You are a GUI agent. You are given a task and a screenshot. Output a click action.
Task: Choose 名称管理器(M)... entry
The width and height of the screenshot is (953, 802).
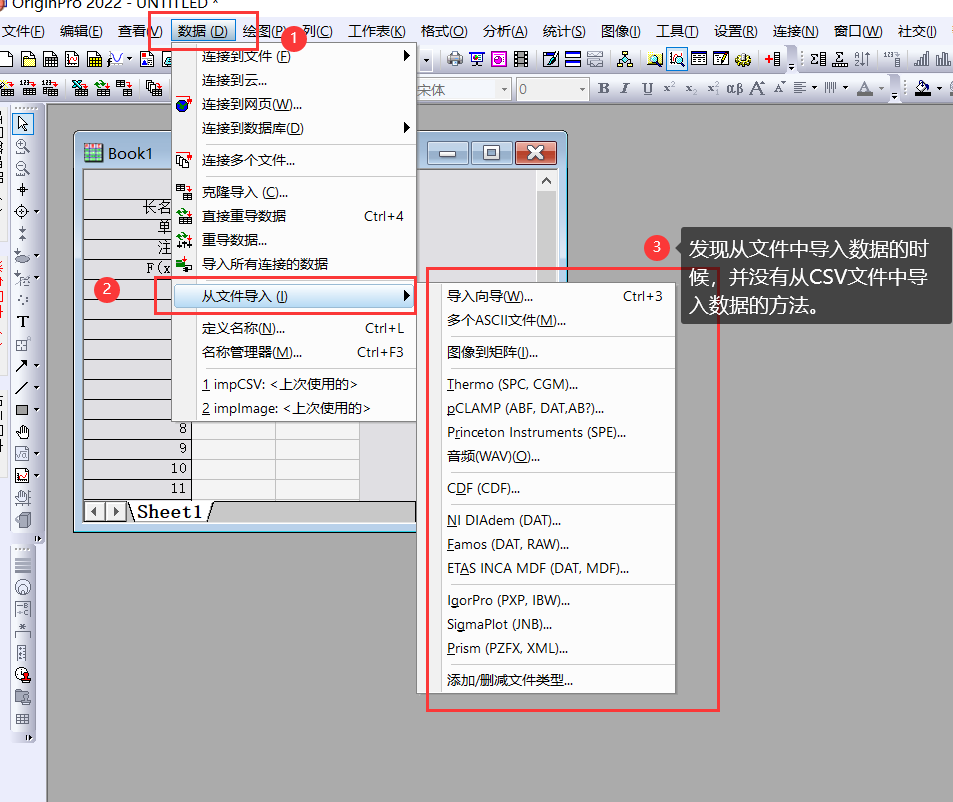click(x=294, y=352)
